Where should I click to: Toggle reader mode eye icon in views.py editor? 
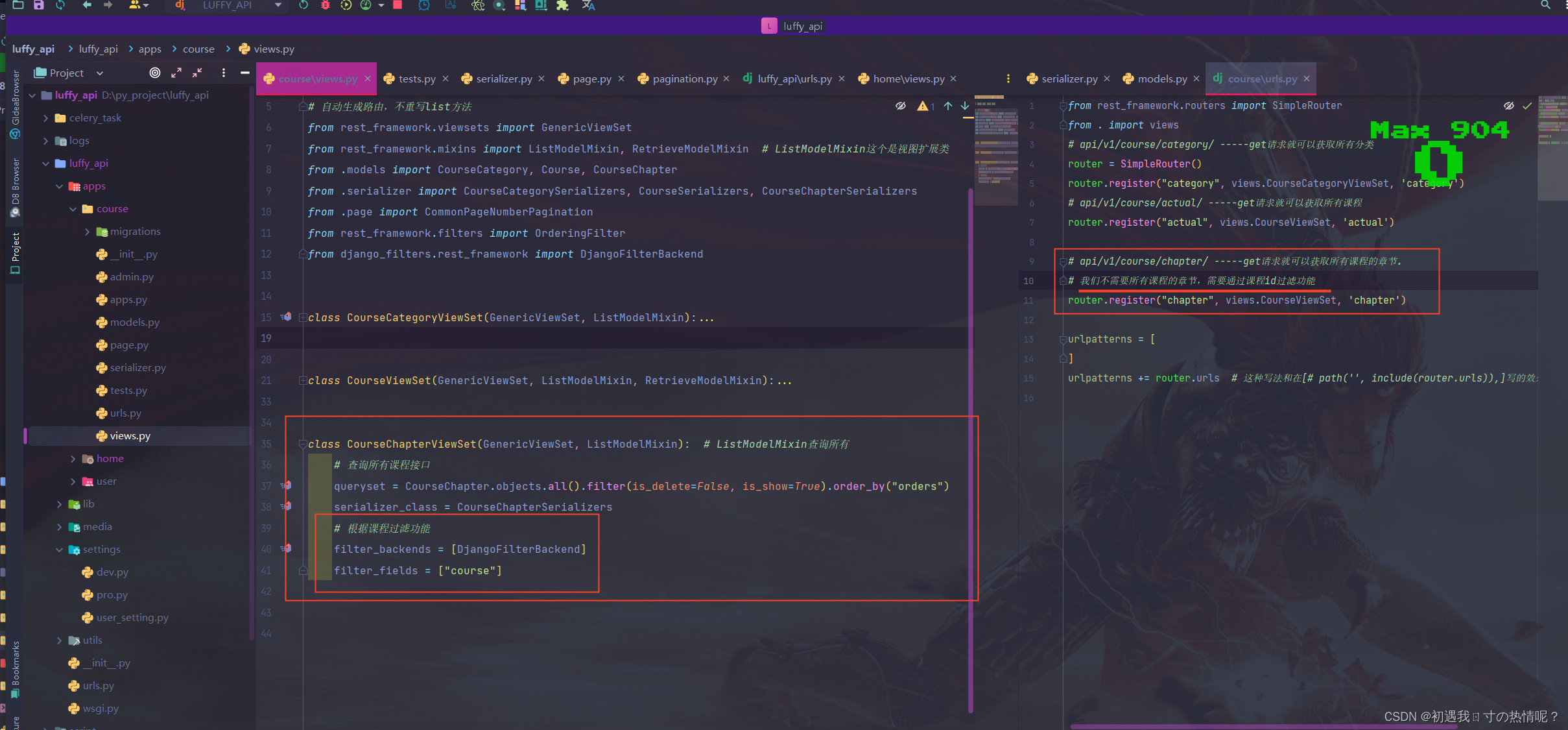(x=901, y=106)
